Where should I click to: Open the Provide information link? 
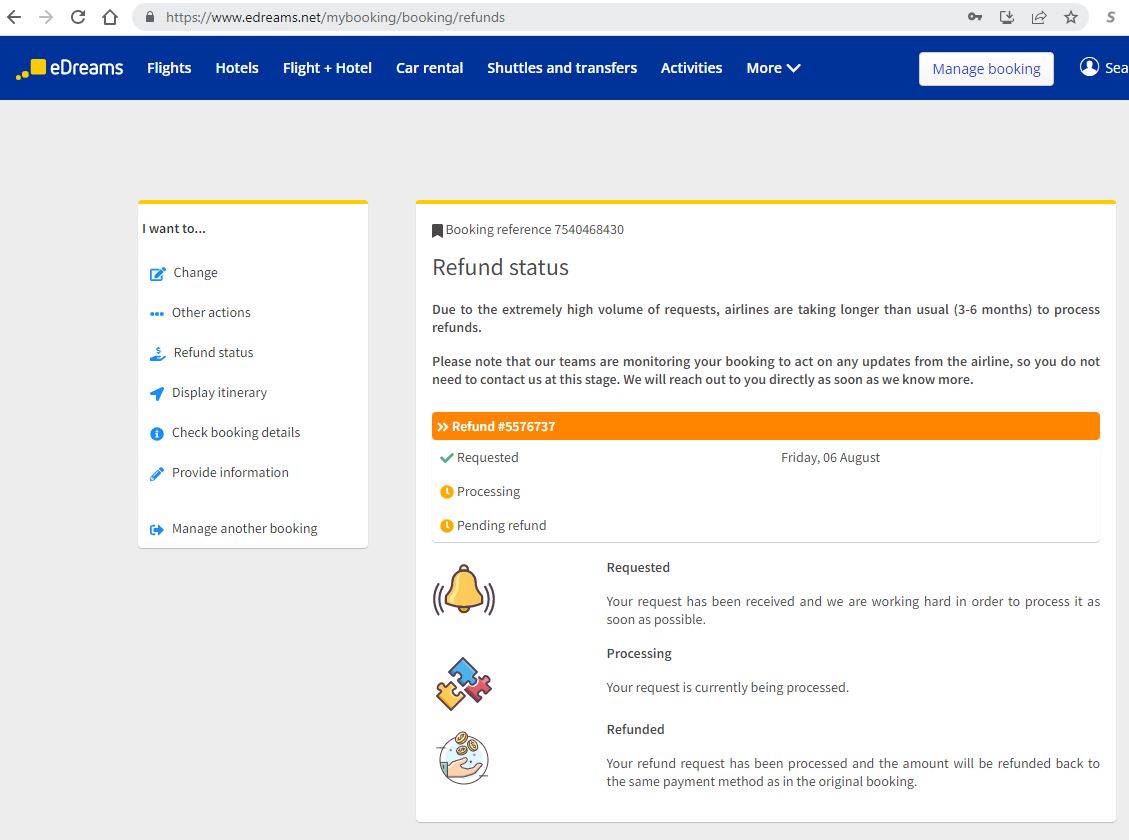tap(230, 472)
